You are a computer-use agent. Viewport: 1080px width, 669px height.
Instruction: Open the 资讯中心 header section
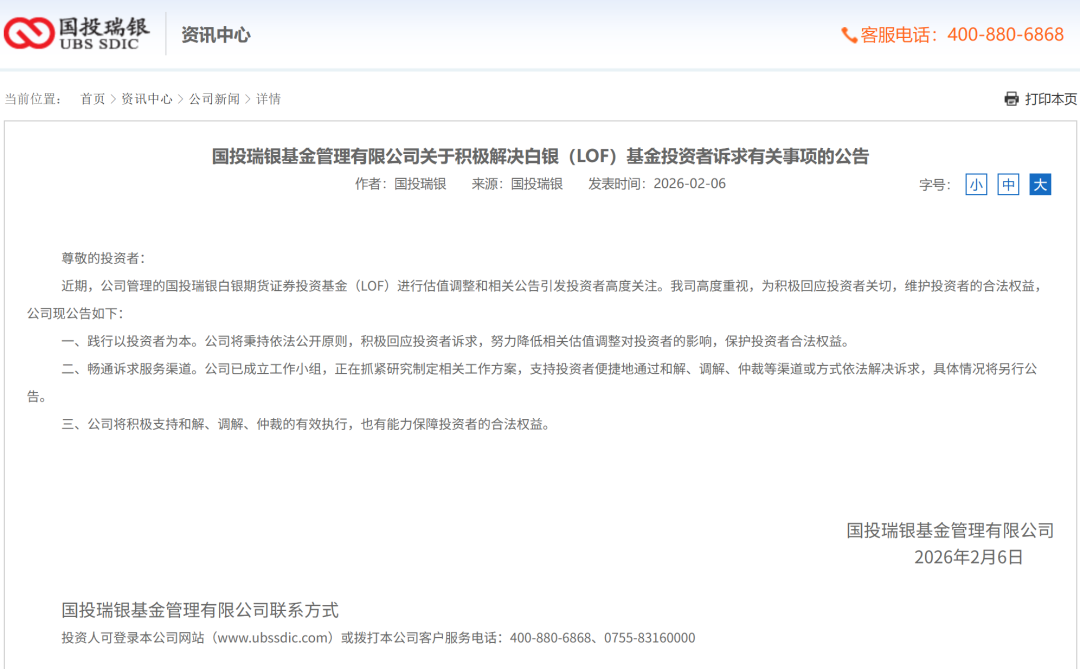click(x=215, y=35)
